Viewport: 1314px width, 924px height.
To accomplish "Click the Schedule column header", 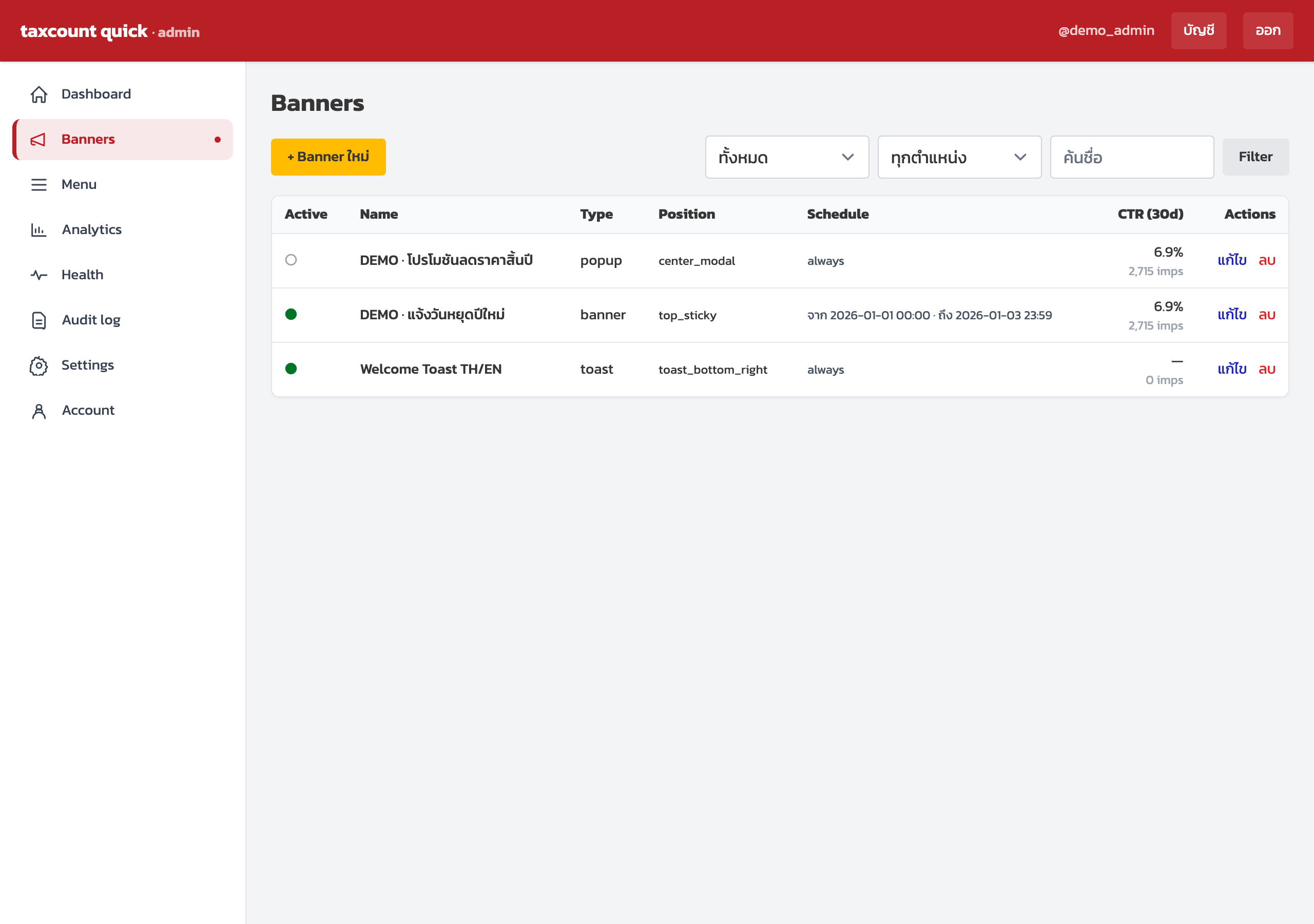I will coord(838,214).
